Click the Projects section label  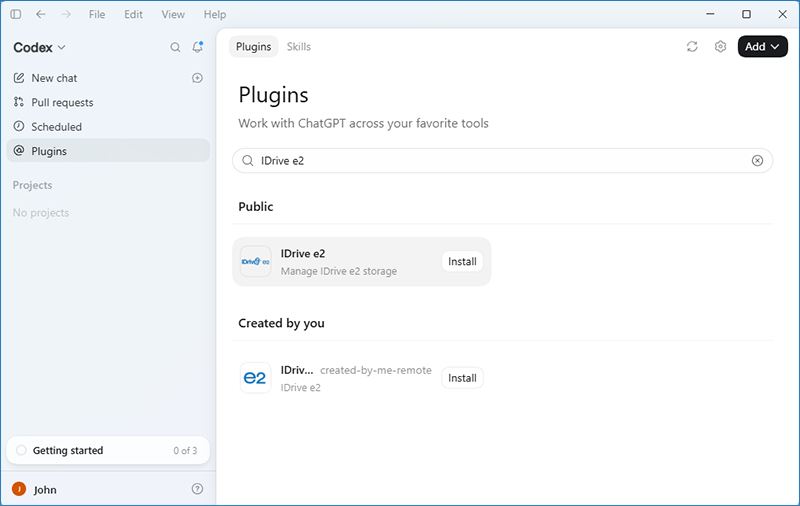tap(33, 185)
